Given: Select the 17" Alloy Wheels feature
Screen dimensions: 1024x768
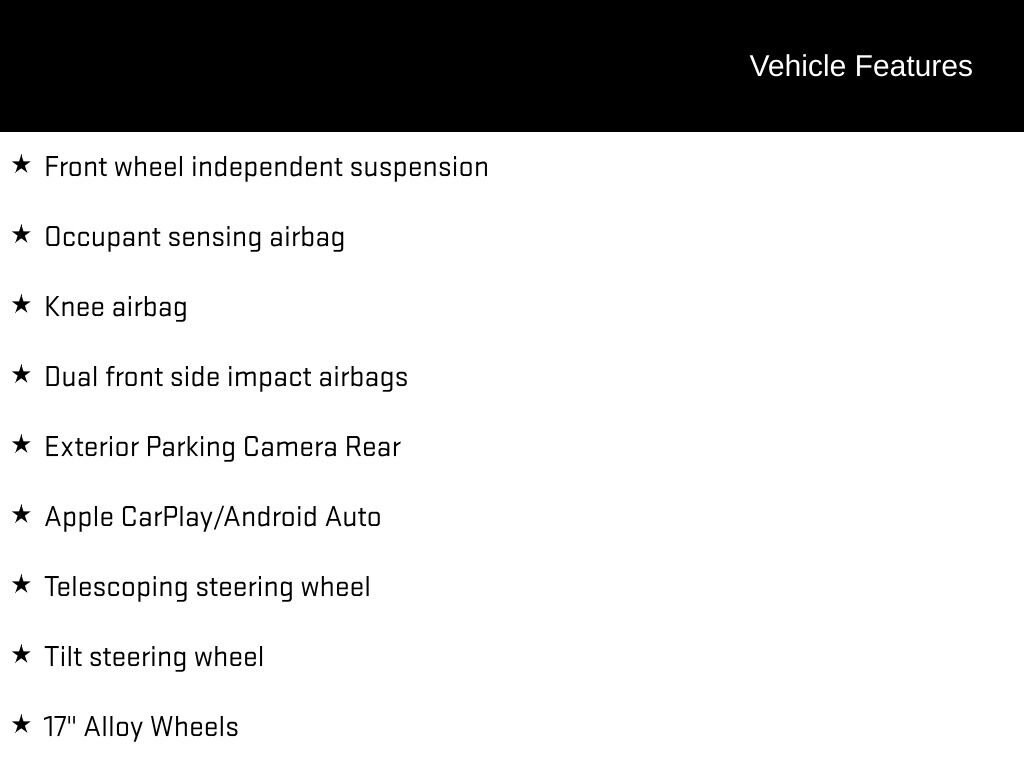Looking at the screenshot, I should (x=141, y=727).
